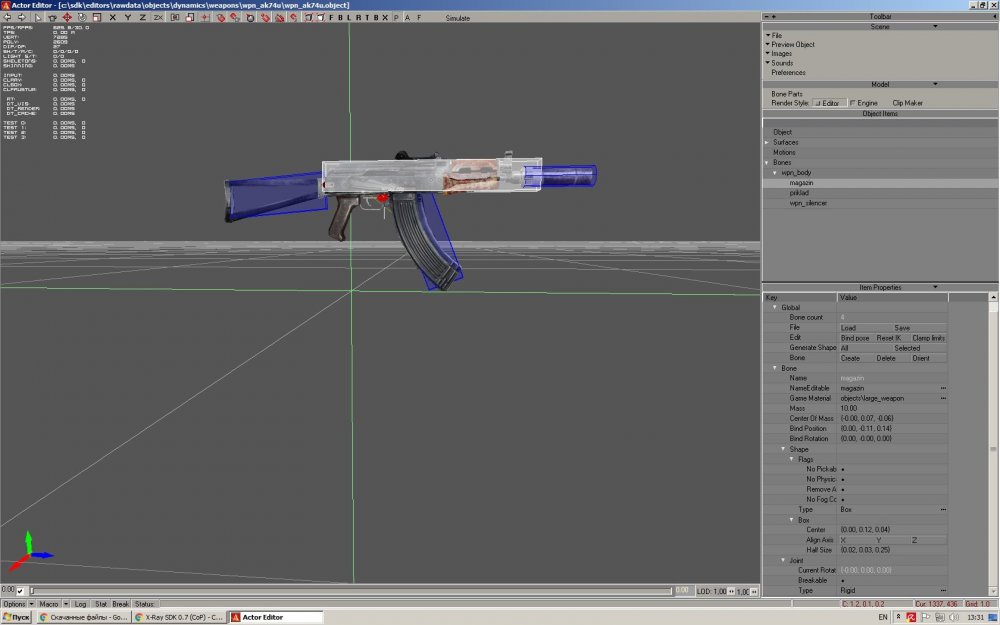Click the animation timeline slider track

click(350, 591)
